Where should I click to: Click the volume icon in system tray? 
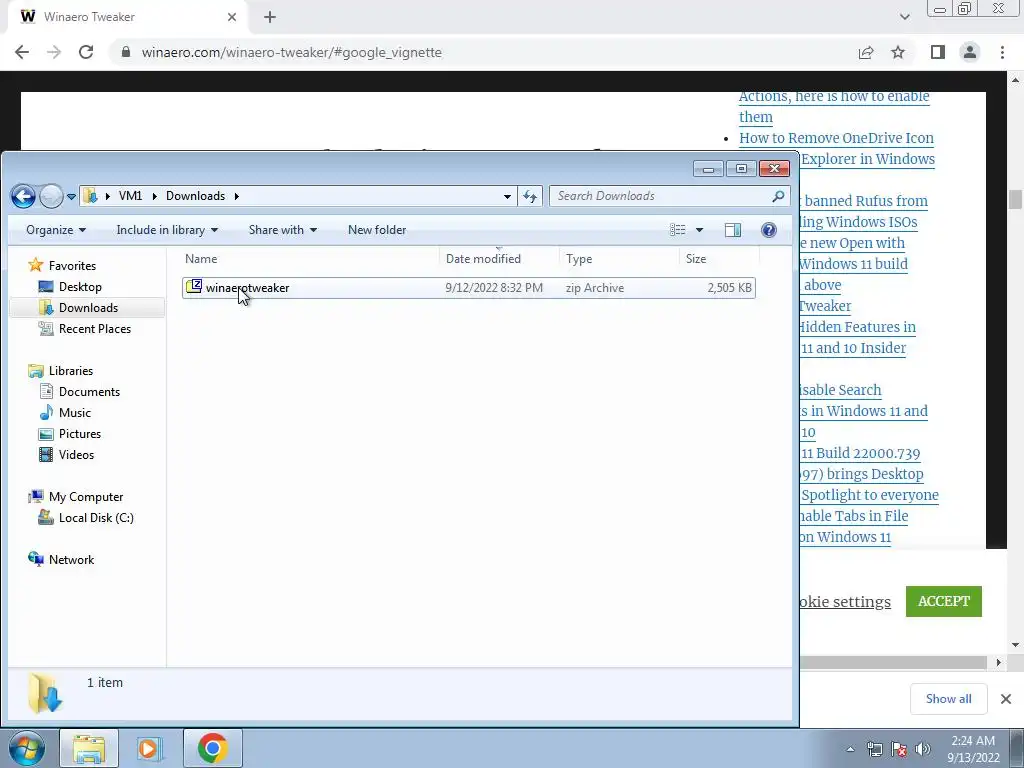(923, 749)
